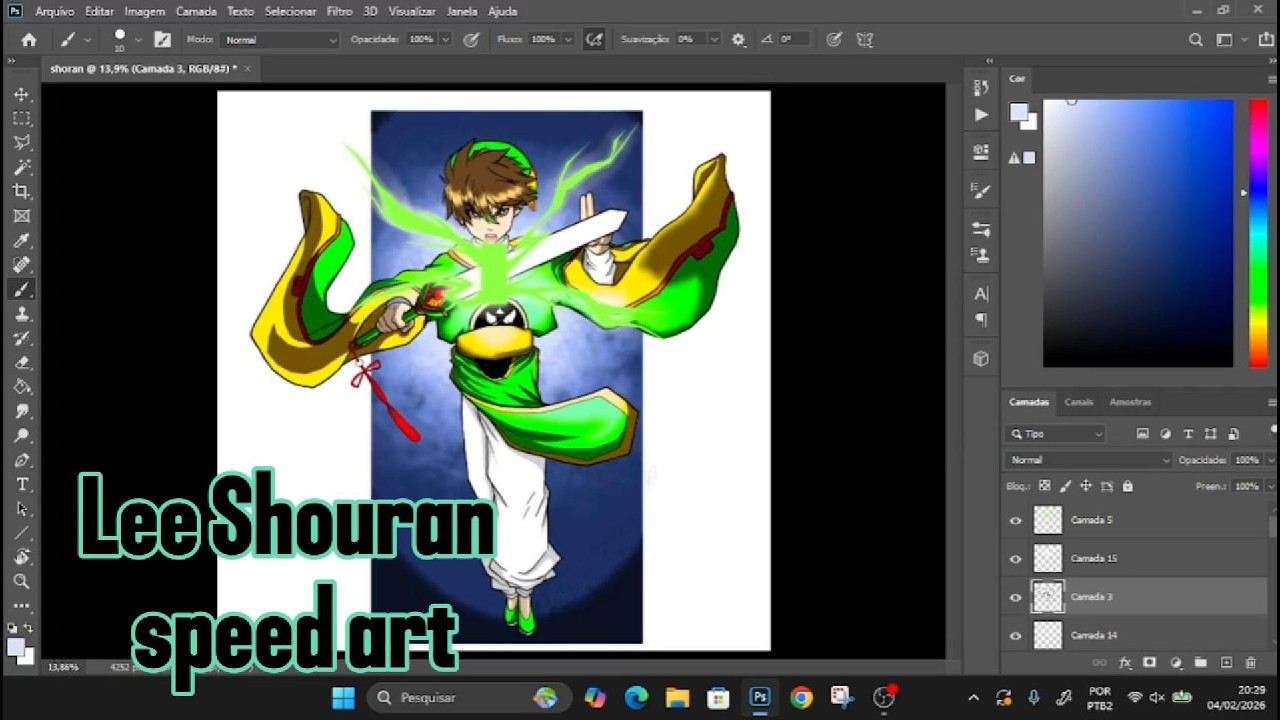Image resolution: width=1280 pixels, height=720 pixels.
Task: Hide layer Camada 15
Action: pos(1016,558)
